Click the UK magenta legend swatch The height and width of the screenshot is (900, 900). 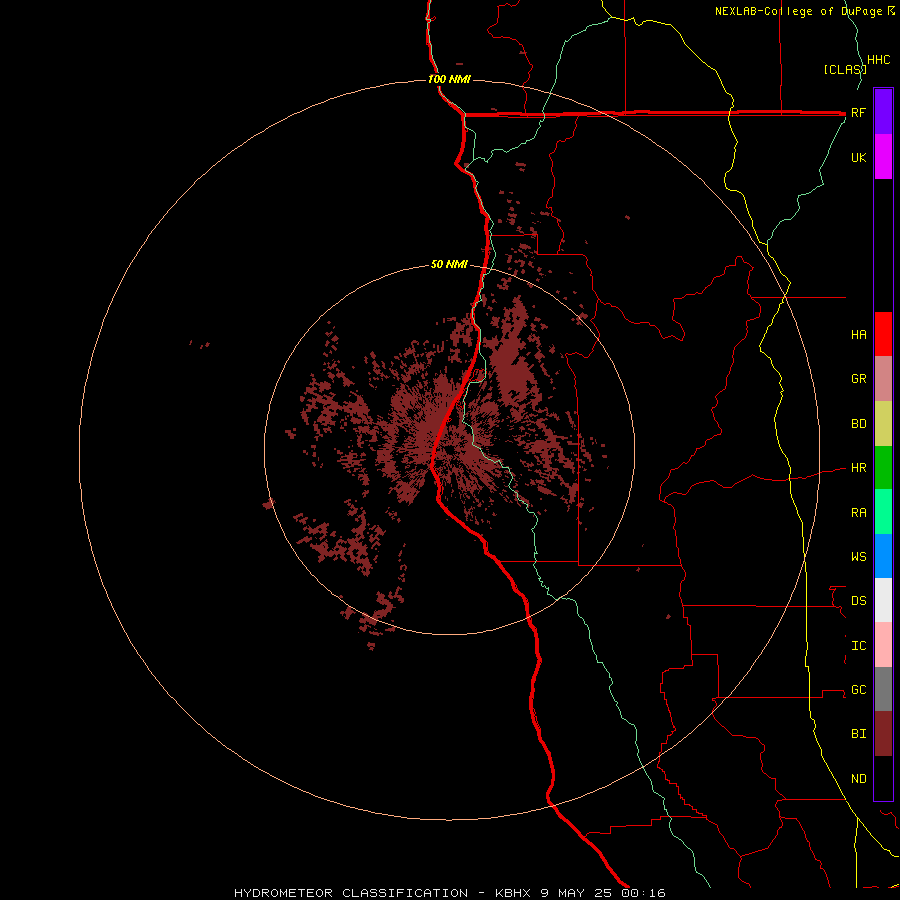(x=883, y=157)
